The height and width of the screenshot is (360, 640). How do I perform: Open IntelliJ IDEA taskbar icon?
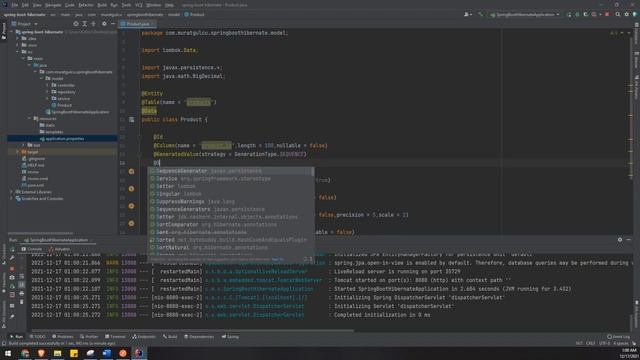pyautogui.click(x=139, y=353)
